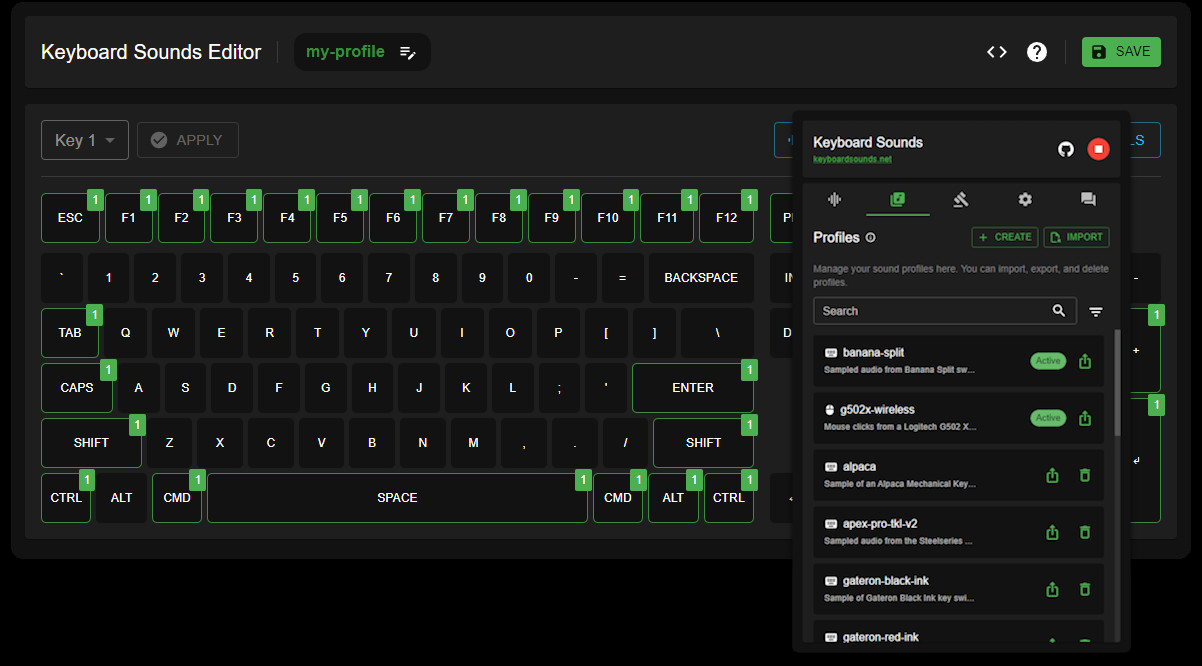Viewport: 1202px width, 666px height.
Task: Select the g502x-wireless profile name
Action: click(x=878, y=410)
